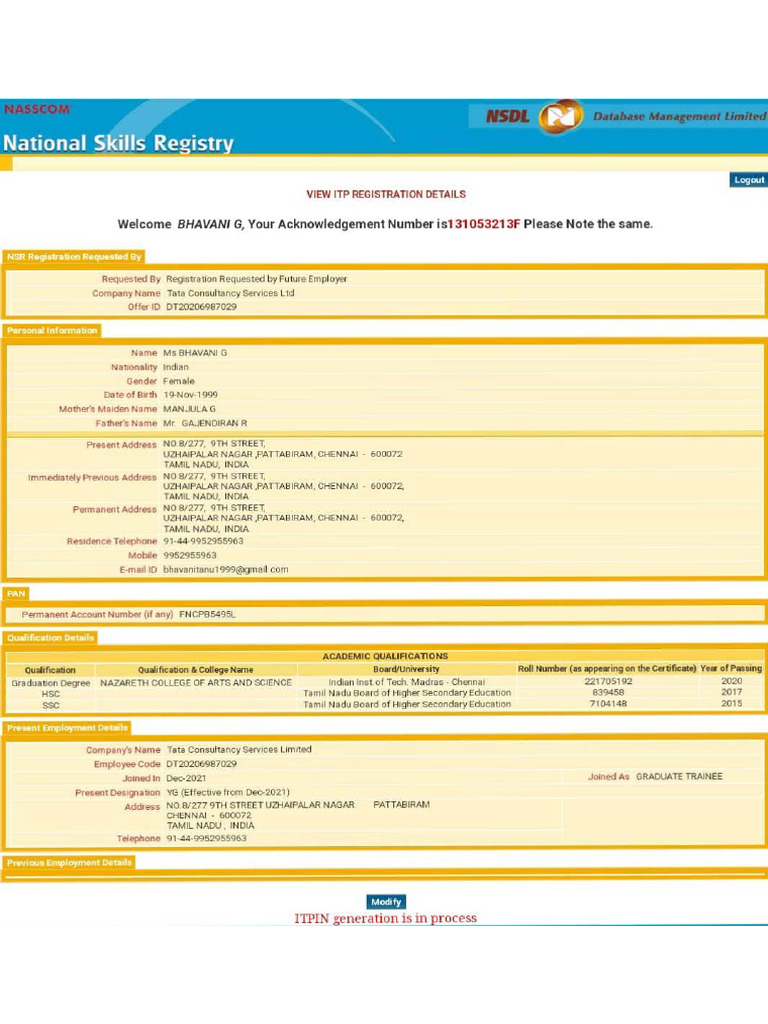Image resolution: width=768 pixels, height=1024 pixels.
Task: Select the 'Previous Employment Details' section header
Action: click(x=69, y=862)
